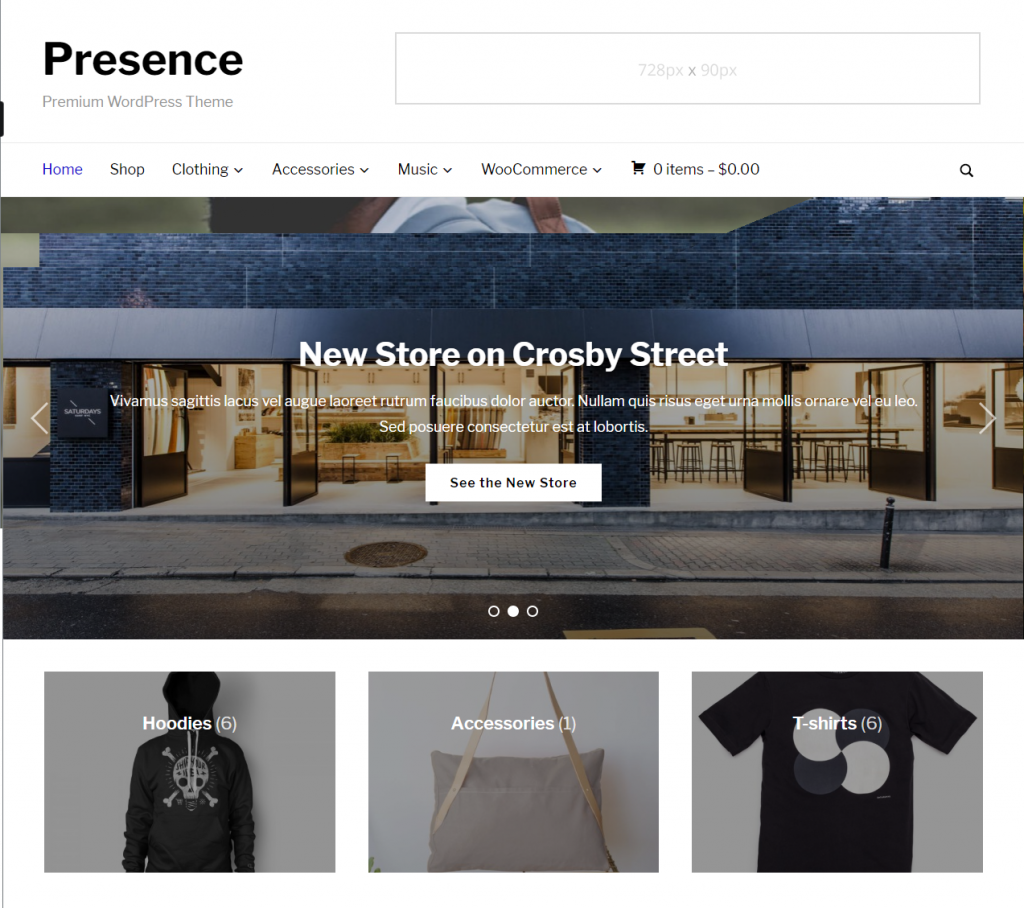
Task: Go to the Home menu item
Action: pos(62,169)
